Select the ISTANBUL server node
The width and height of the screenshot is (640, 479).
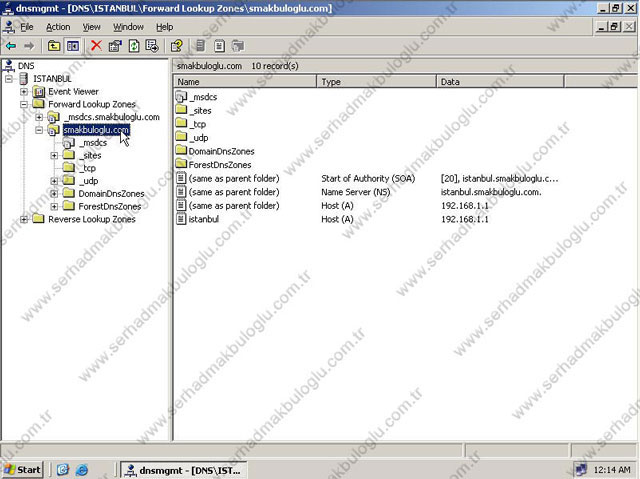pyautogui.click(x=52, y=78)
